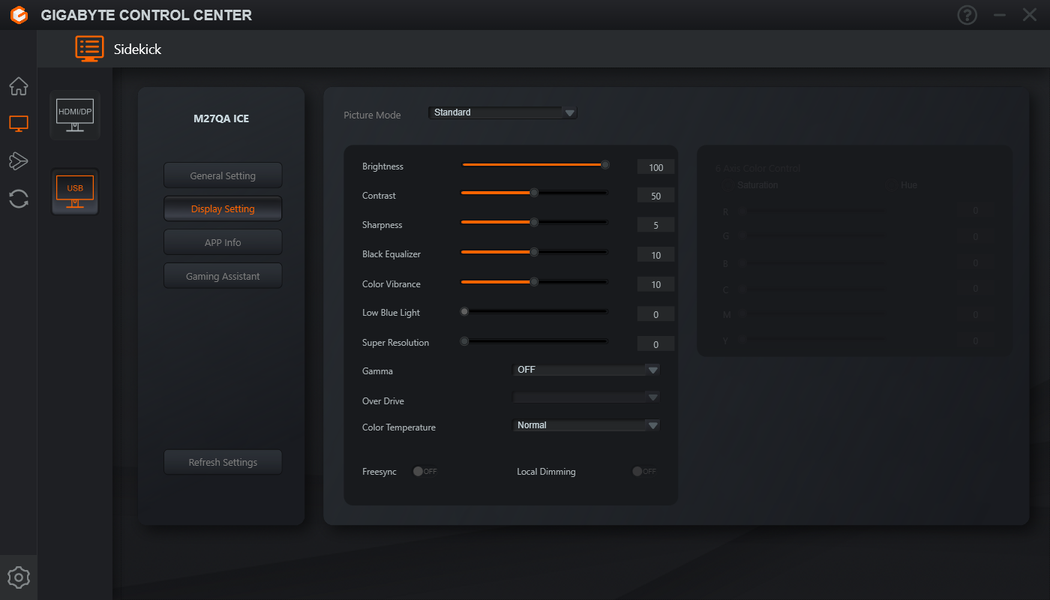The width and height of the screenshot is (1050, 600).
Task: Open the Gamma dropdown
Action: (x=586, y=370)
